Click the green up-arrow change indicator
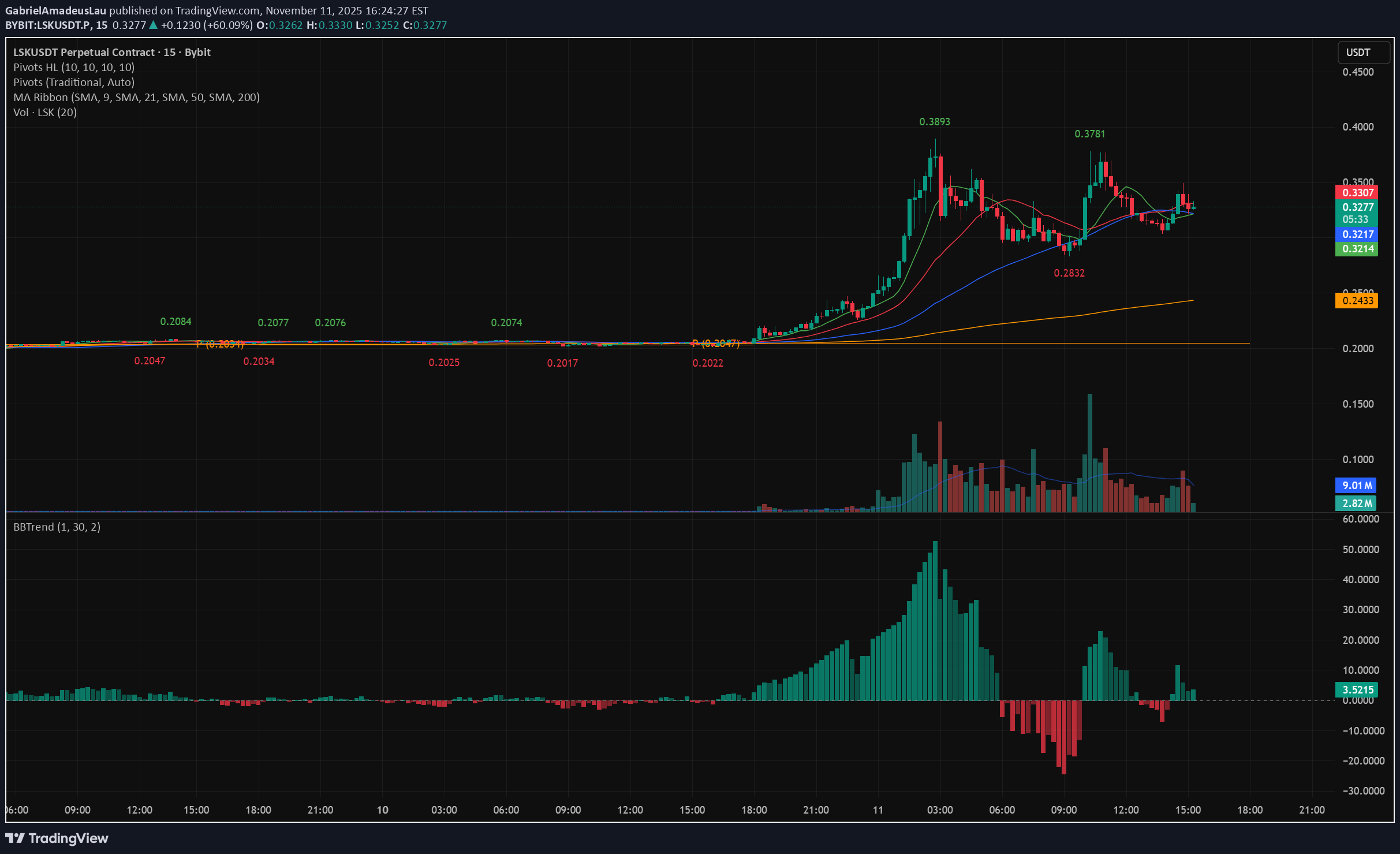 (x=154, y=25)
